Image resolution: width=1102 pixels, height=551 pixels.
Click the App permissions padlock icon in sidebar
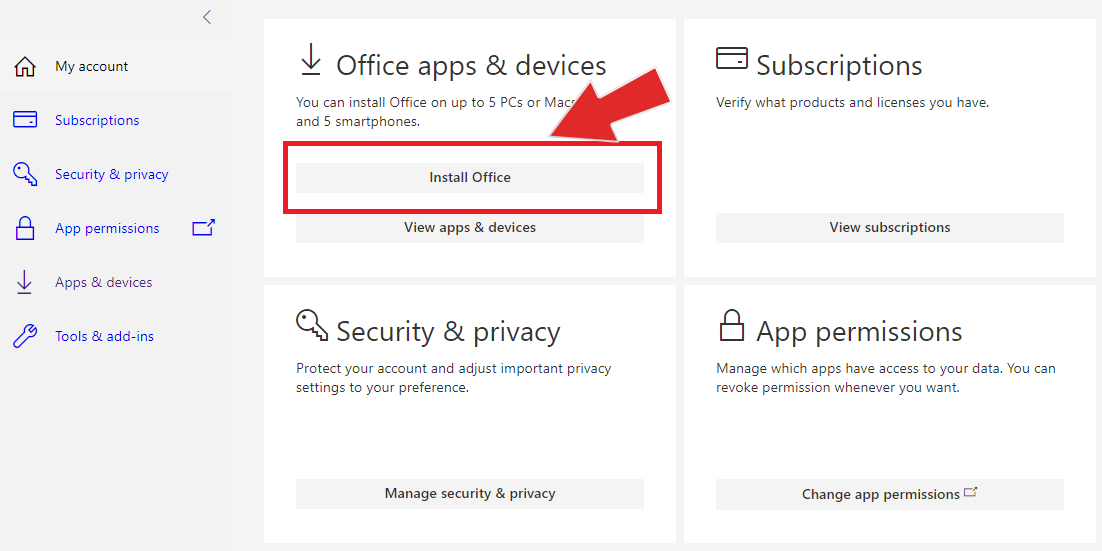point(25,228)
